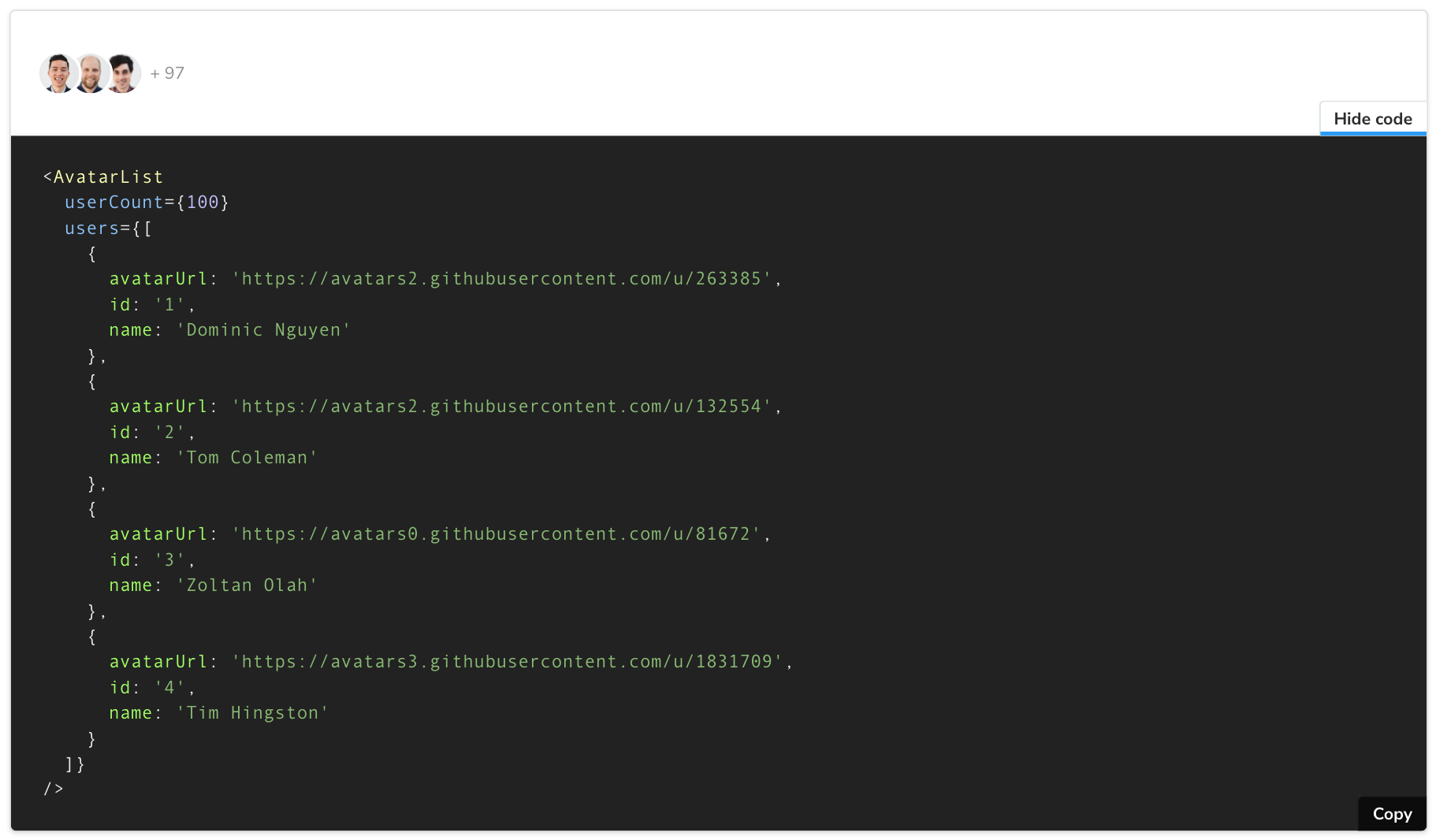Click the '+ 97' overflow count label
Image resolution: width=1436 pixels, height=840 pixels.
(x=167, y=72)
